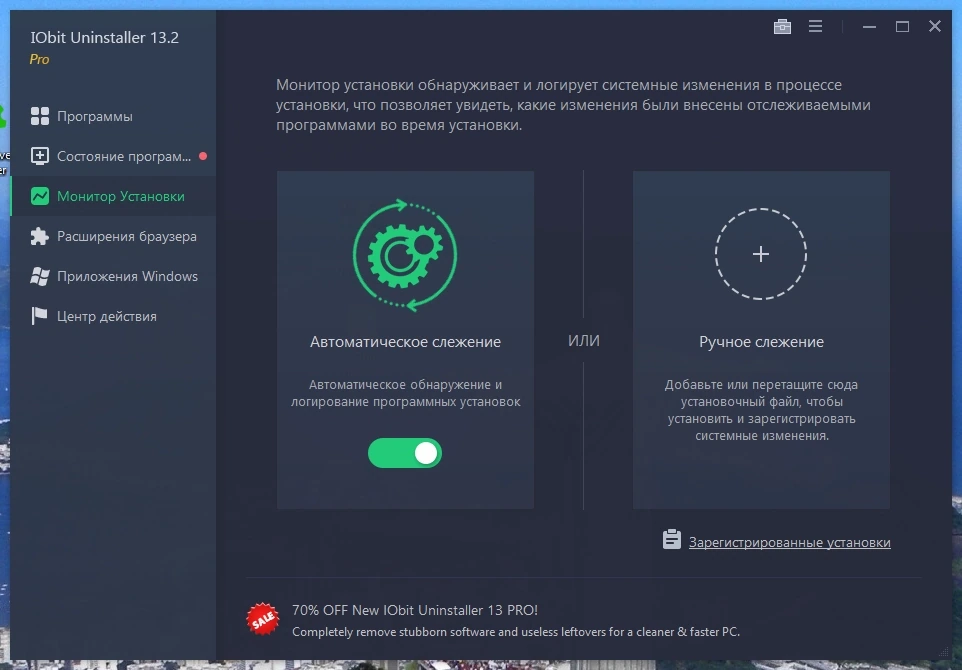Screen dimensions: 962x670
Task: Click the 'Добавьте или перетащите сюда' description
Action: pos(761,410)
